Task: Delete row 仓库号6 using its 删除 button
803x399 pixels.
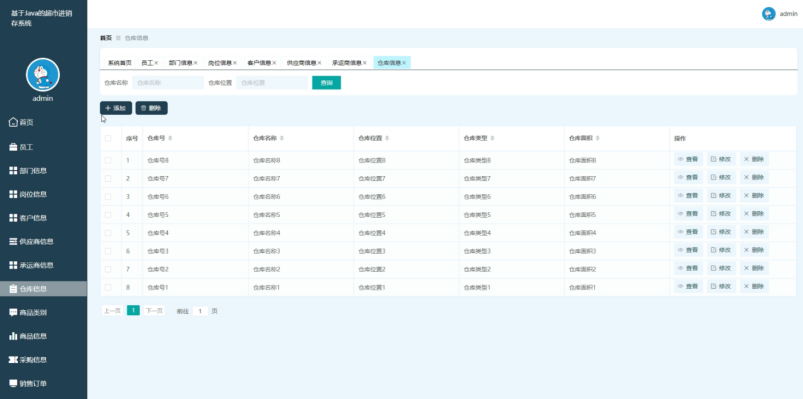Action: (754, 196)
